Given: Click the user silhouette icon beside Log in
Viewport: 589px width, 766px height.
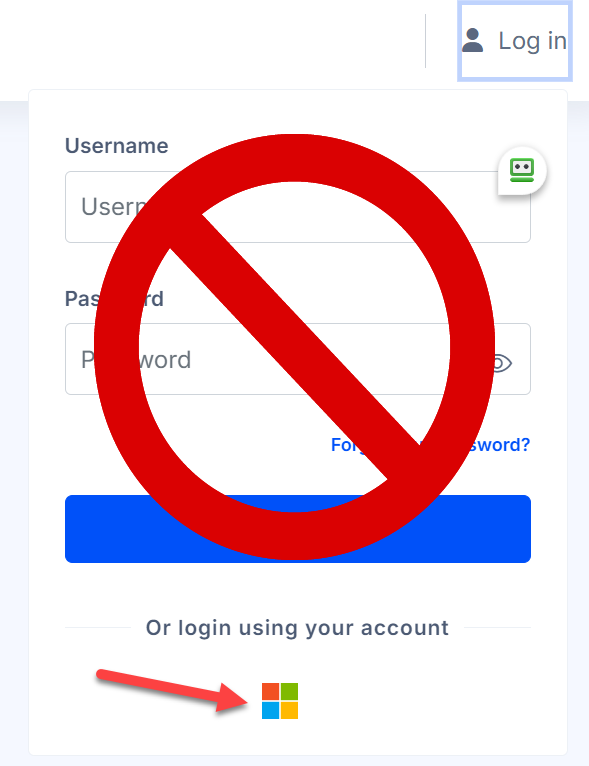Looking at the screenshot, I should pos(472,40).
